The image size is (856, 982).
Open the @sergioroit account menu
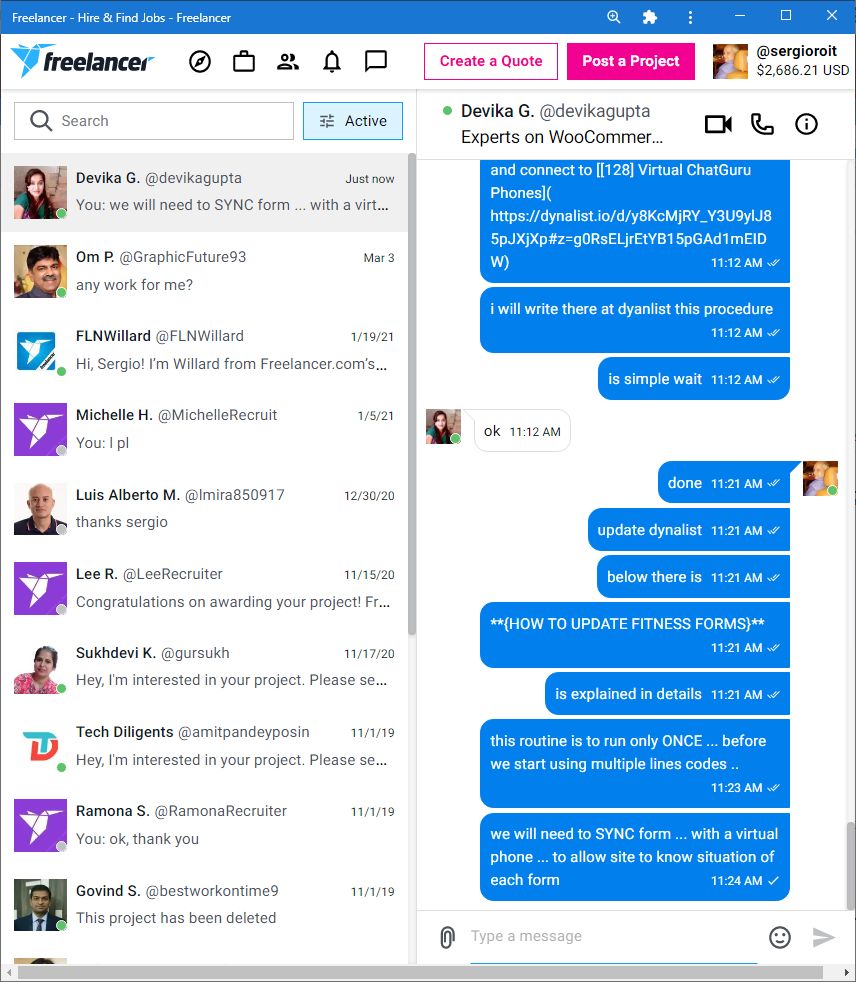[x=781, y=61]
